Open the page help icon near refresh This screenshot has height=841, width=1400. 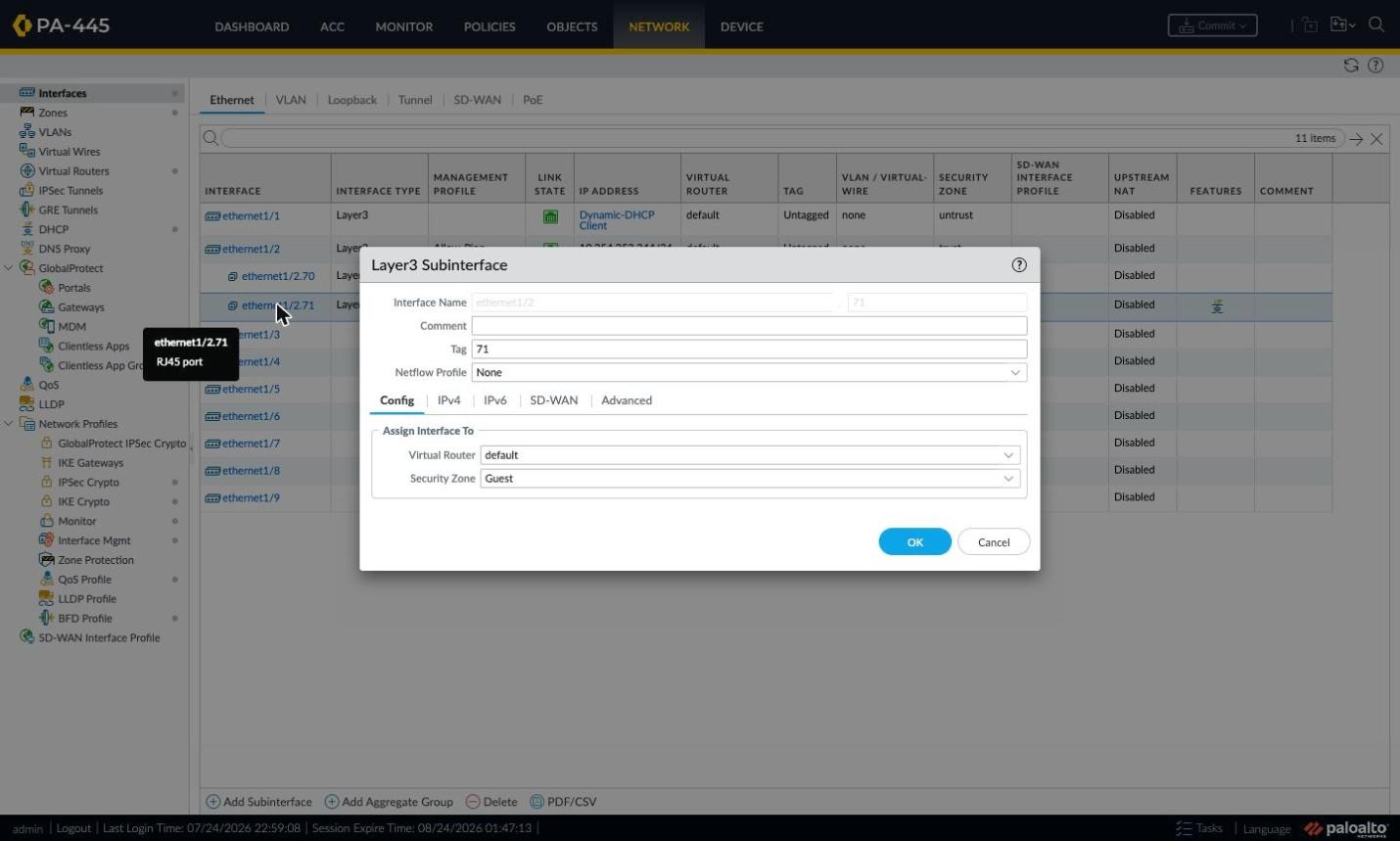[1376, 66]
